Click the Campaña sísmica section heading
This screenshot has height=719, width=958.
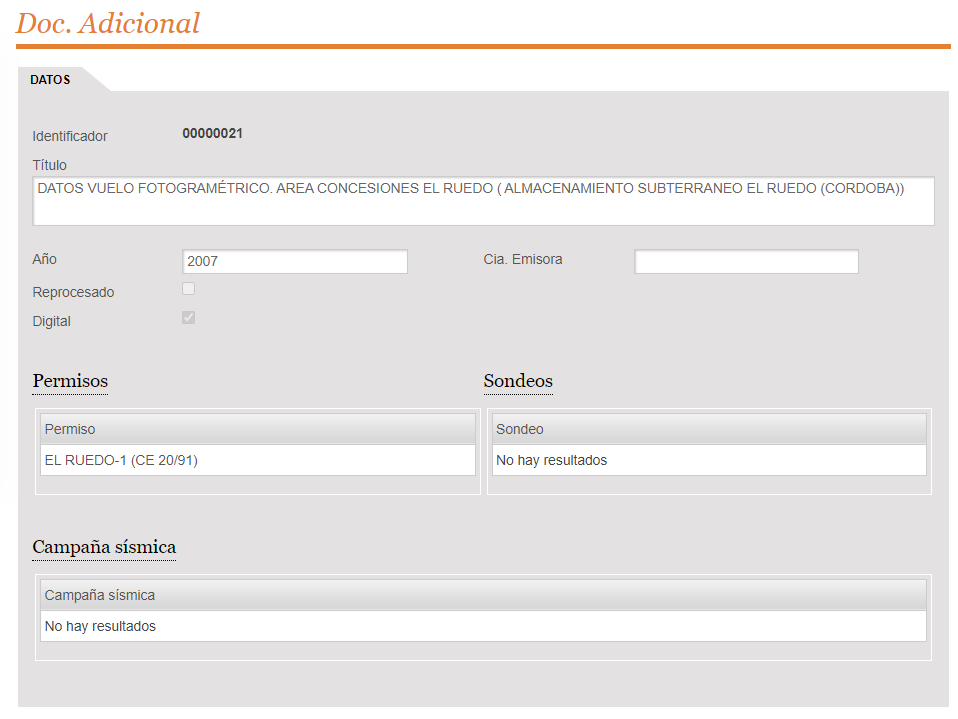(104, 547)
